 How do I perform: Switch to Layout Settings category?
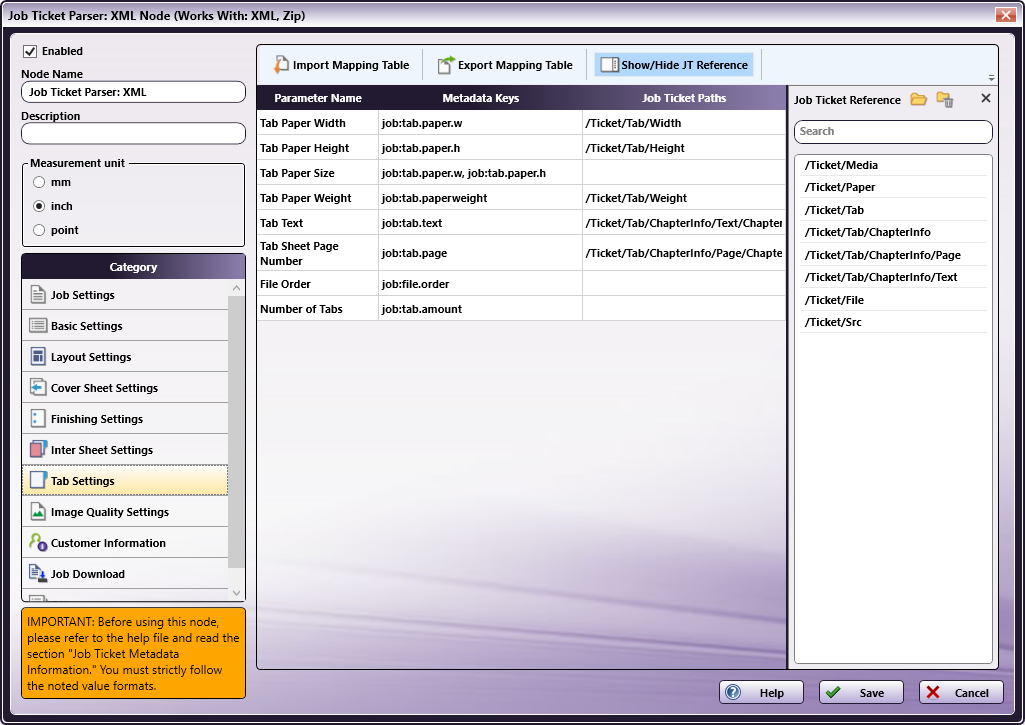pos(126,357)
